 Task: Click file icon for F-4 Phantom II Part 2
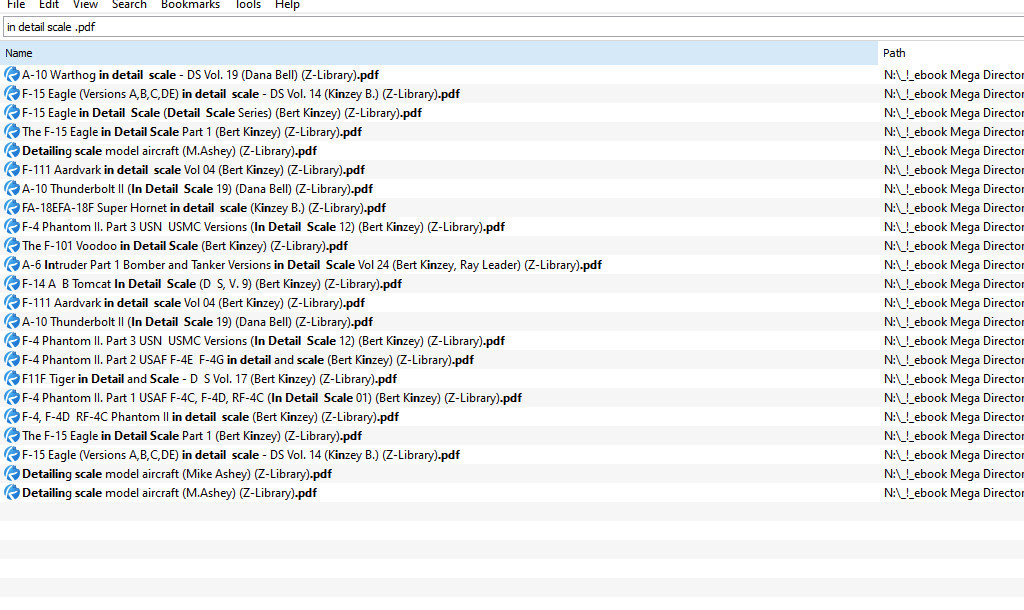click(12, 359)
